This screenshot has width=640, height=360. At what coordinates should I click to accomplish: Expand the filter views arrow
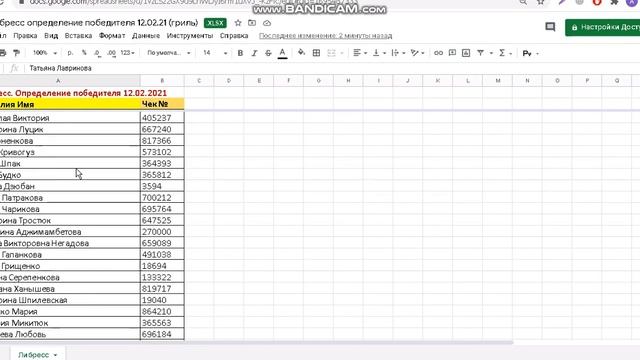coord(491,53)
